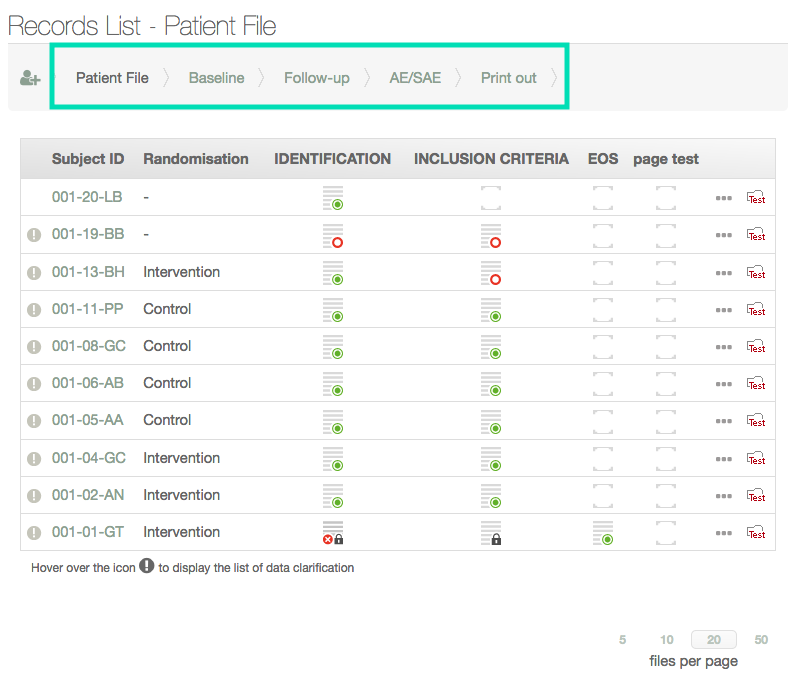Set 50 files per page
This screenshot has width=790, height=686.
(761, 640)
